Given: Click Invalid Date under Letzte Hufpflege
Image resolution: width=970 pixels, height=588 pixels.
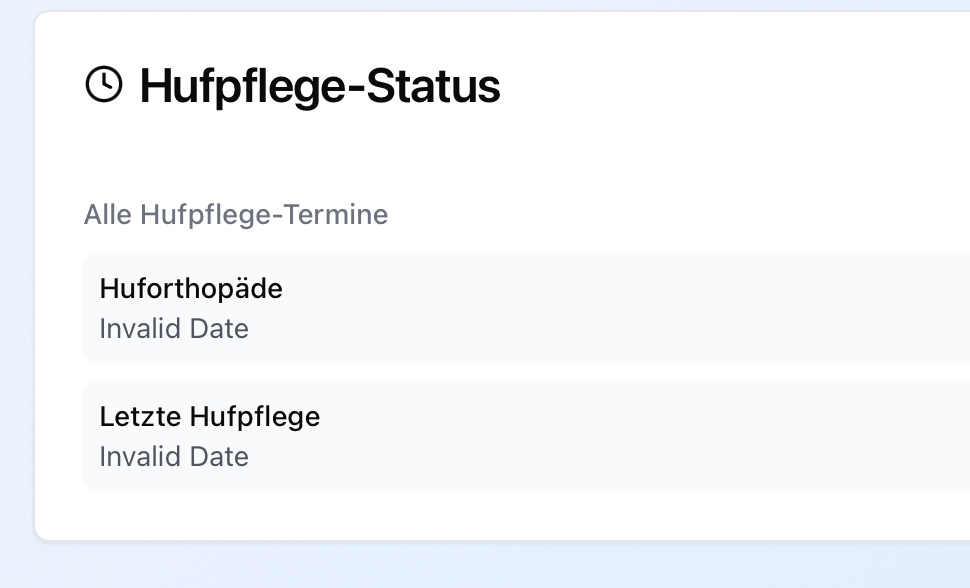Looking at the screenshot, I should click(174, 457).
